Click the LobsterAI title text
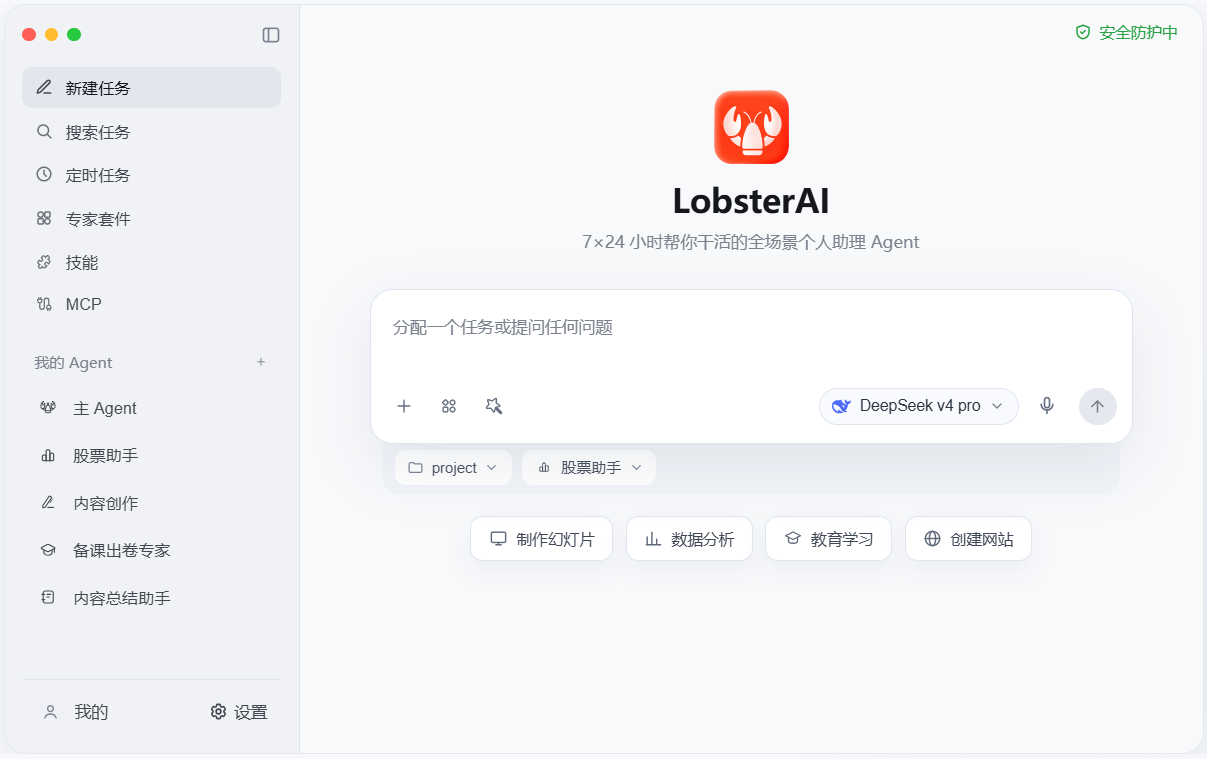Screen dimensions: 1207x759 751,201
